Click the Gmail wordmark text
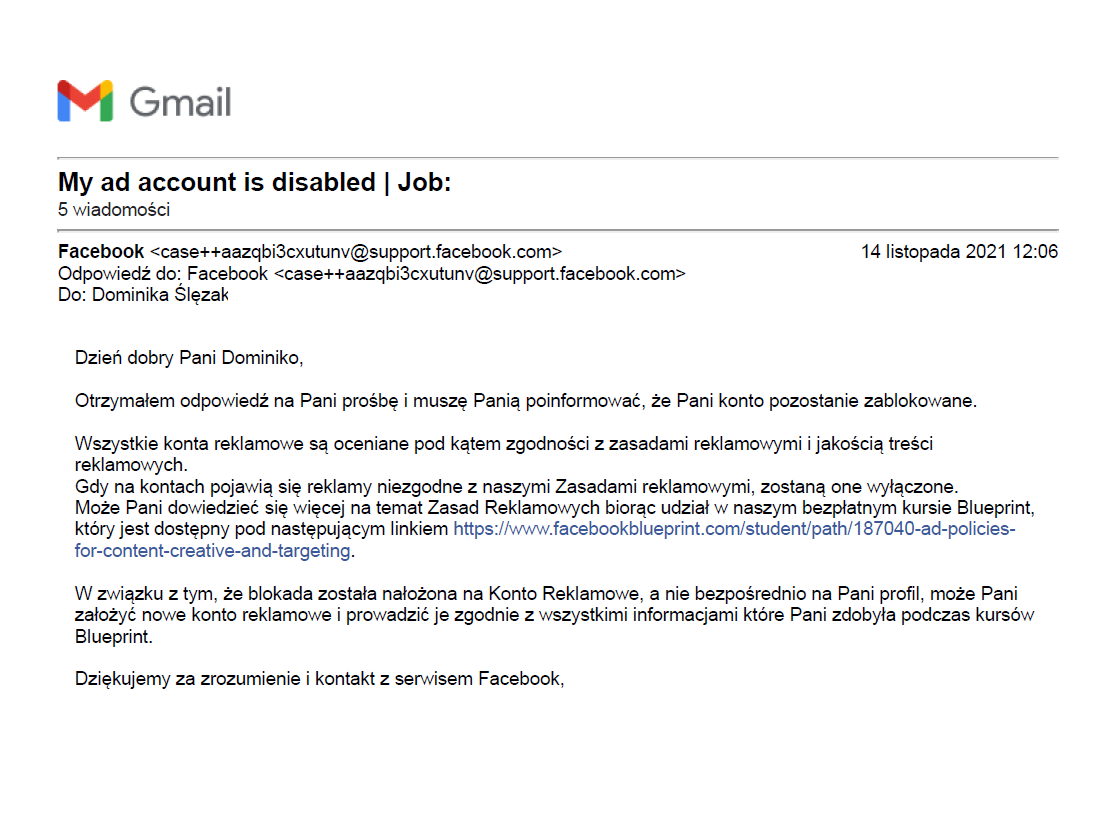Viewport: 1104px width, 839px height. coord(180,102)
